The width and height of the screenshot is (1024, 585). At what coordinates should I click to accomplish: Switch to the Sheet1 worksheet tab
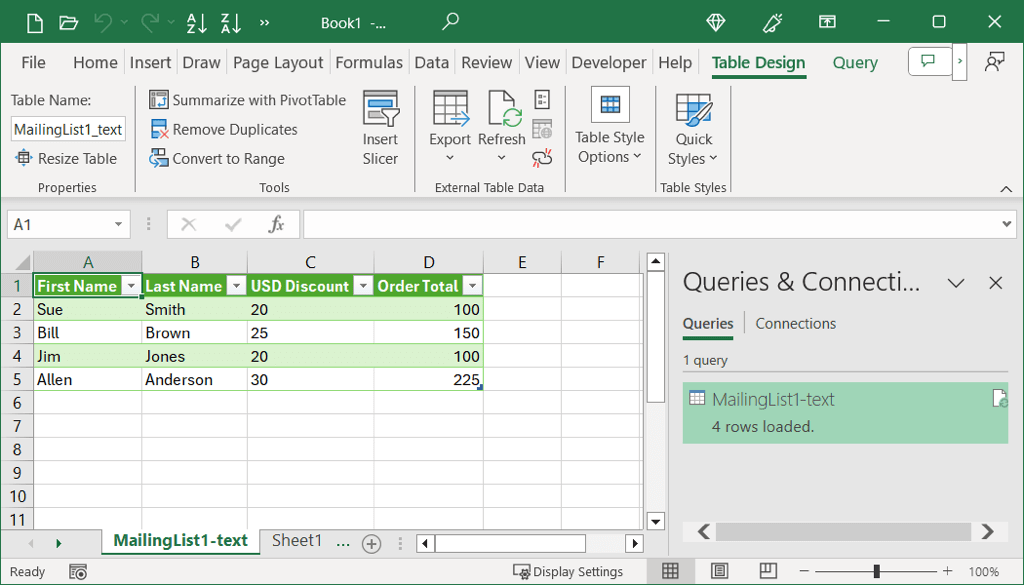pos(297,541)
